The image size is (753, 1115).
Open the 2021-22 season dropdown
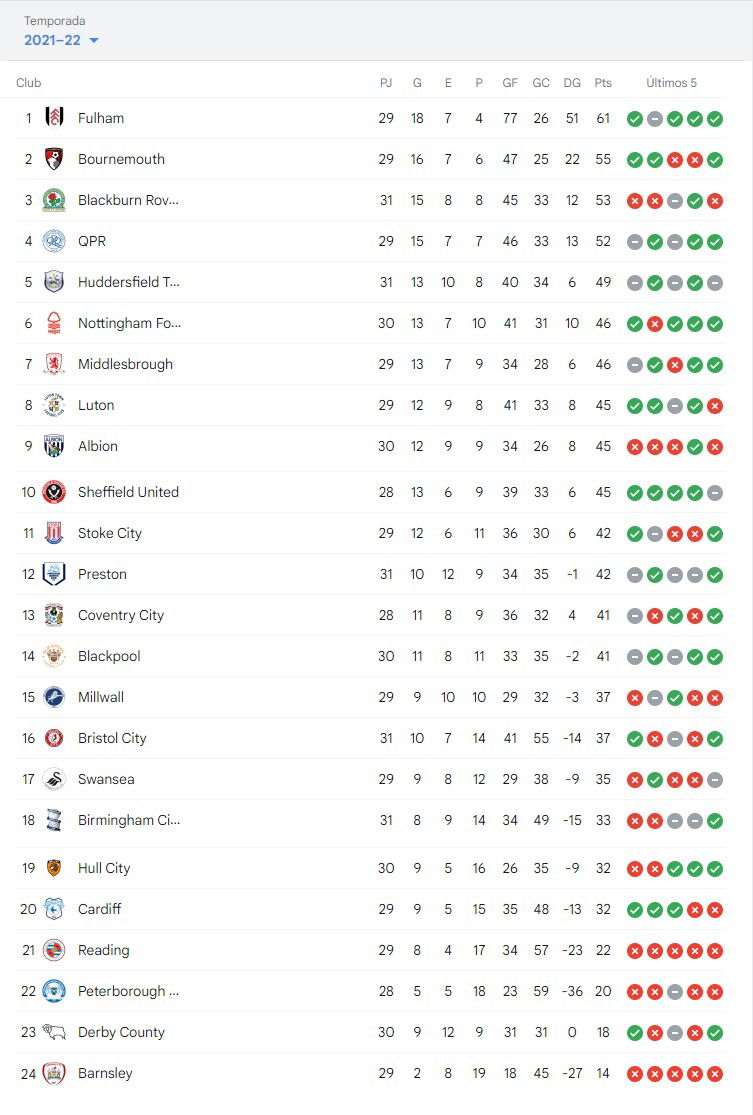(x=61, y=41)
